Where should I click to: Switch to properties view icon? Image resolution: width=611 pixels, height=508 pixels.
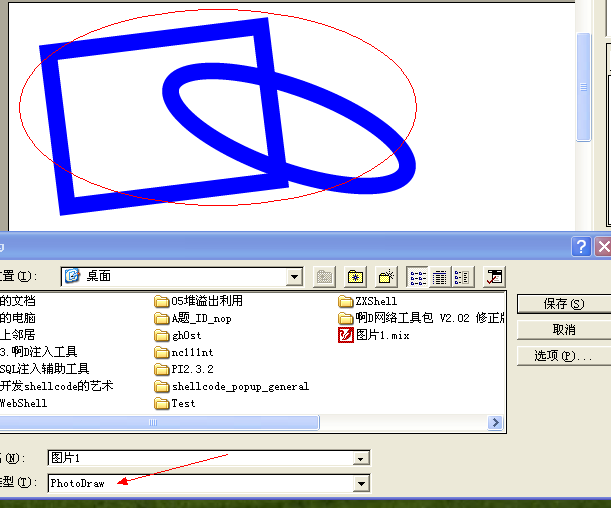[462, 277]
